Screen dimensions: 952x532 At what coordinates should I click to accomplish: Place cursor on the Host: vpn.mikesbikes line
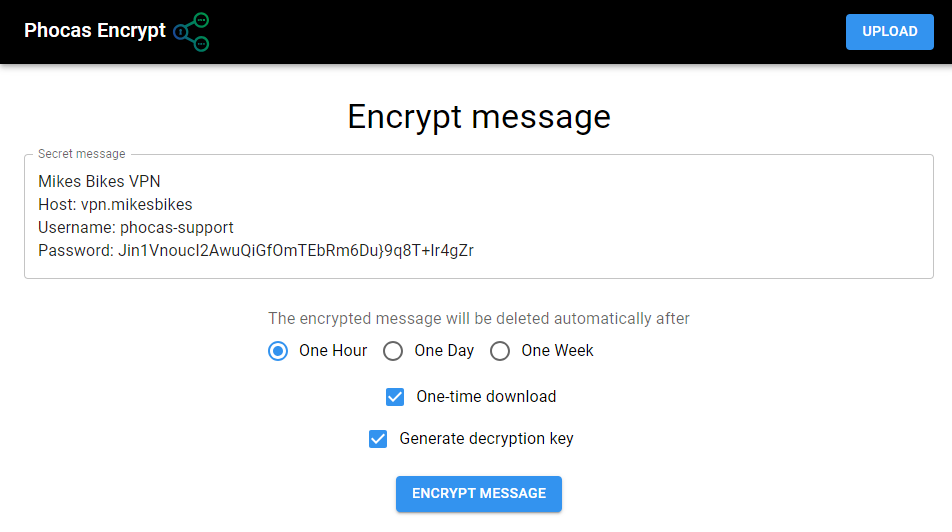pyautogui.click(x=115, y=205)
